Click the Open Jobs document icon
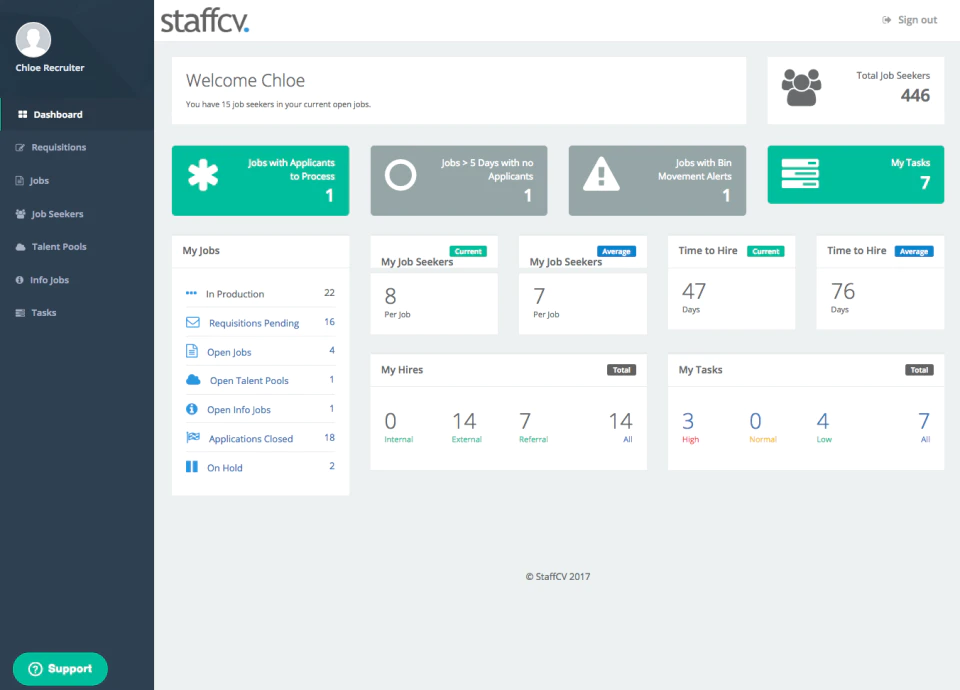The image size is (960, 690). point(192,351)
